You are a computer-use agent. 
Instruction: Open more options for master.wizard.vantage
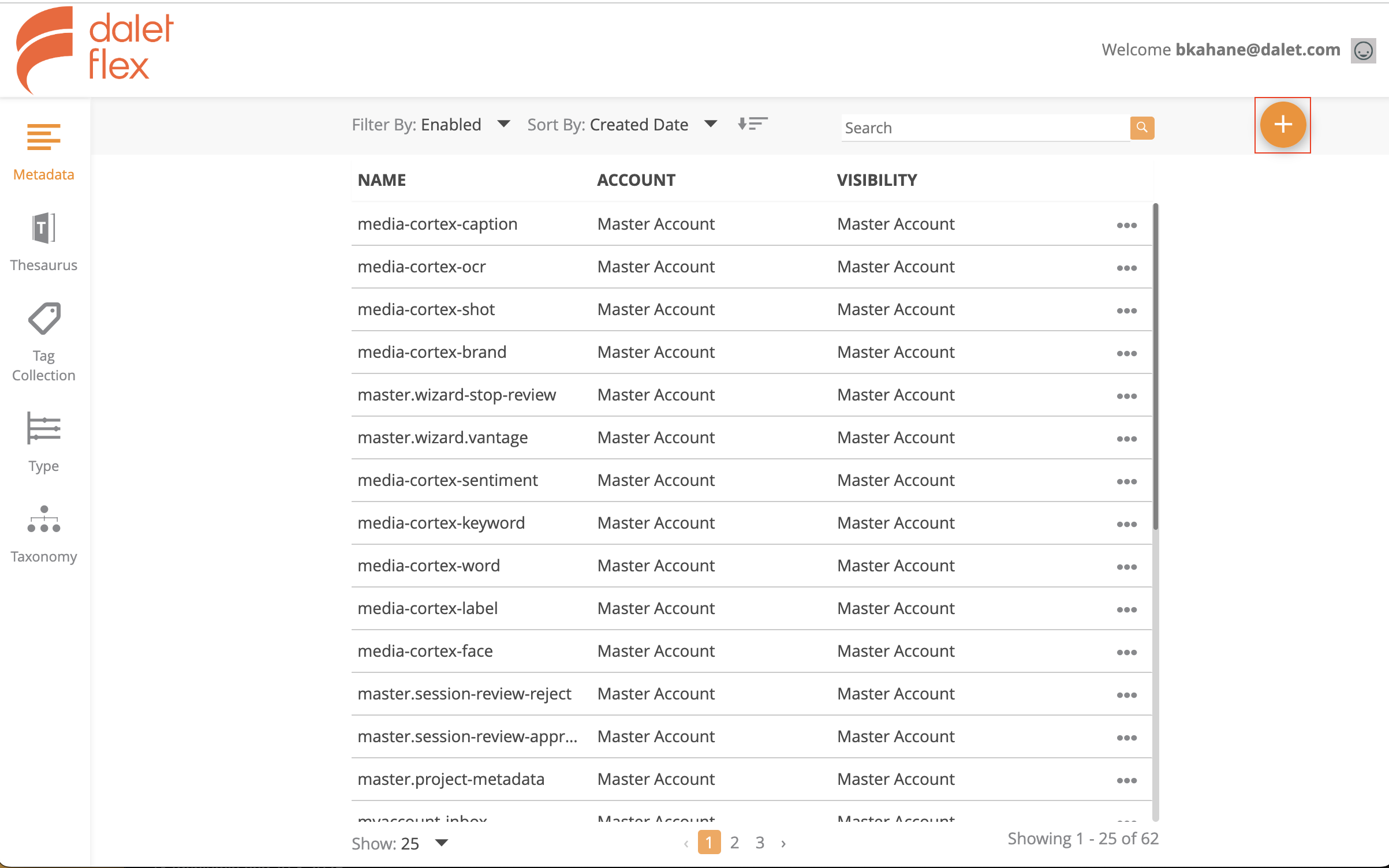pos(1126,439)
